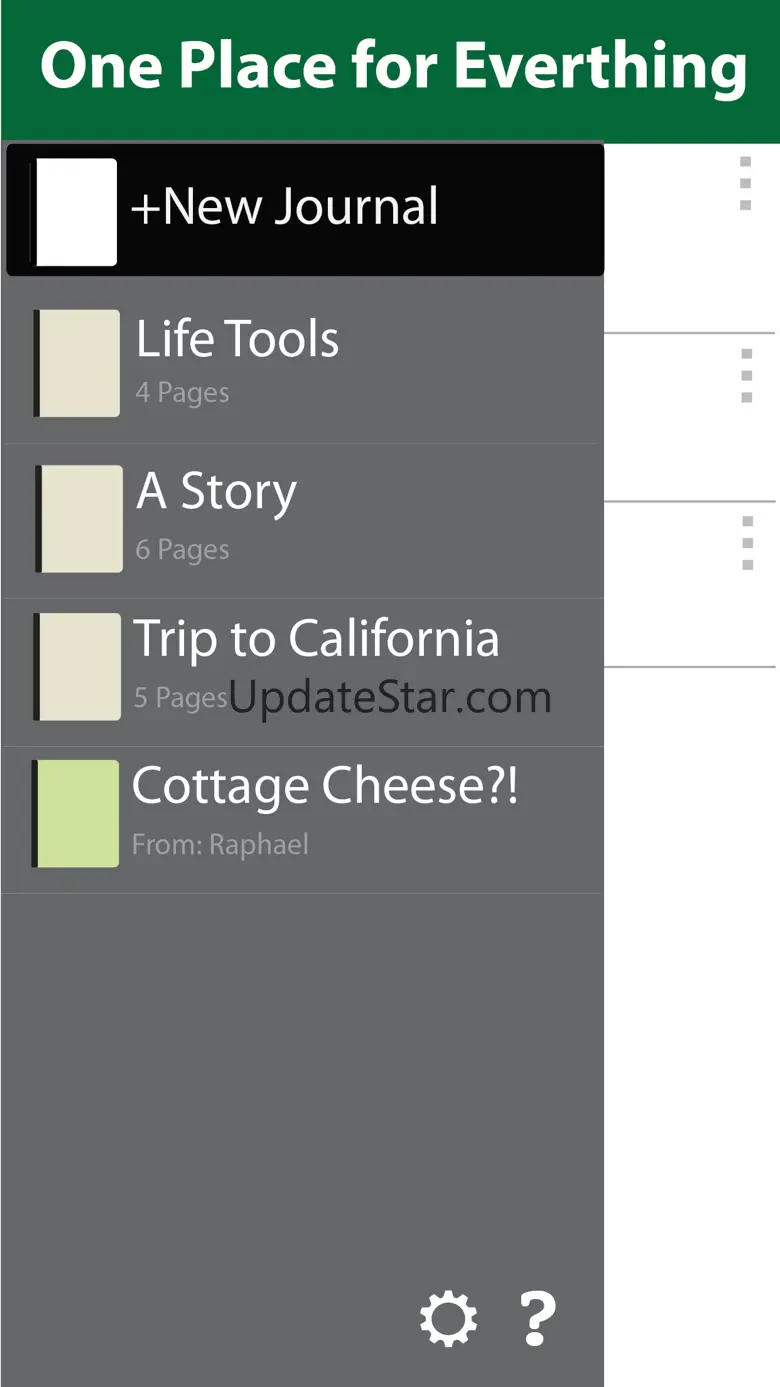The height and width of the screenshot is (1387, 780).
Task: Click the Trip to California journal cover
Action: click(x=77, y=667)
